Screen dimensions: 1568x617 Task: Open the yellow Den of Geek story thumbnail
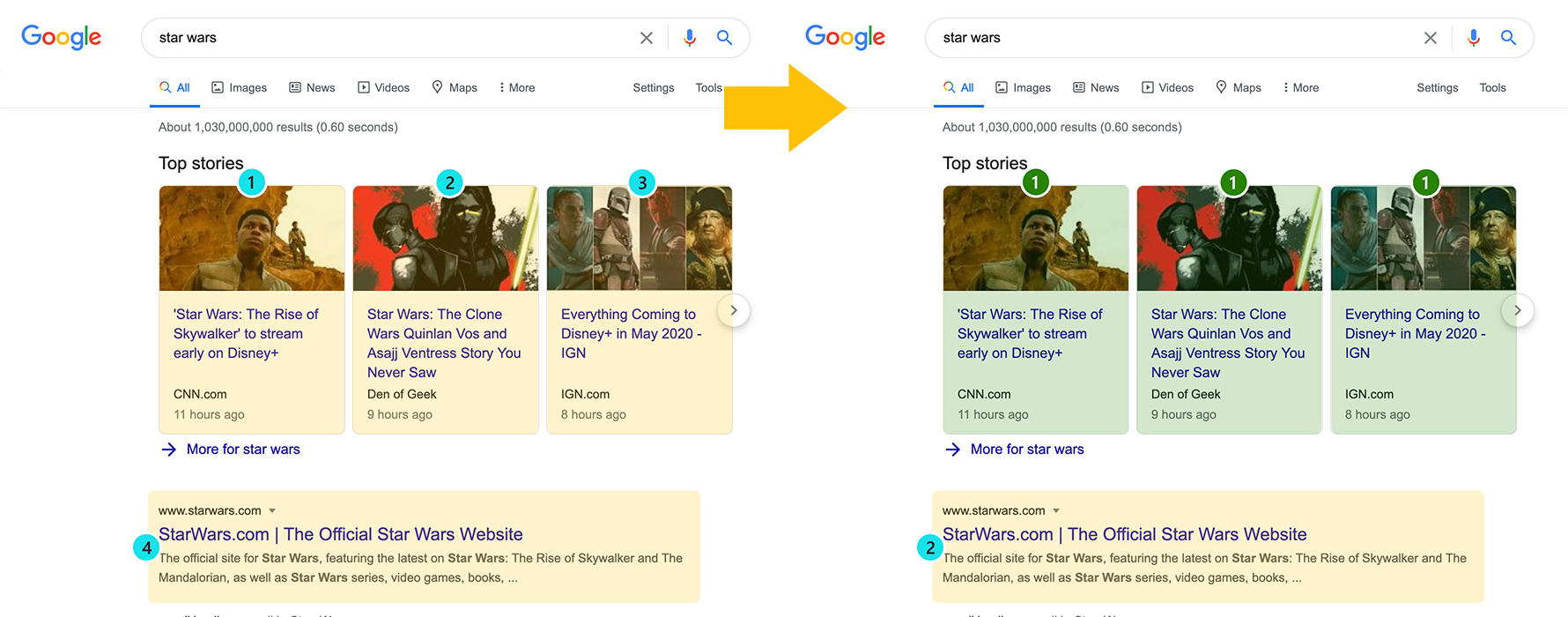(446, 238)
